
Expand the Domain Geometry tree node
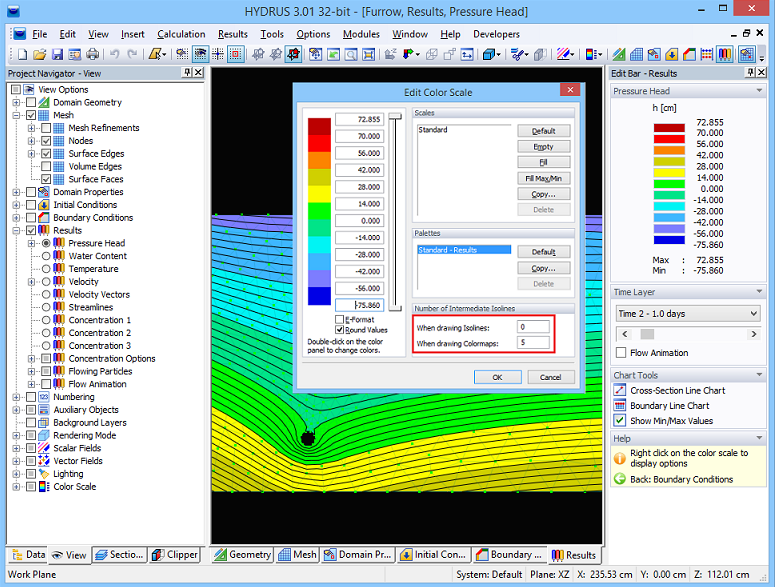[16, 102]
